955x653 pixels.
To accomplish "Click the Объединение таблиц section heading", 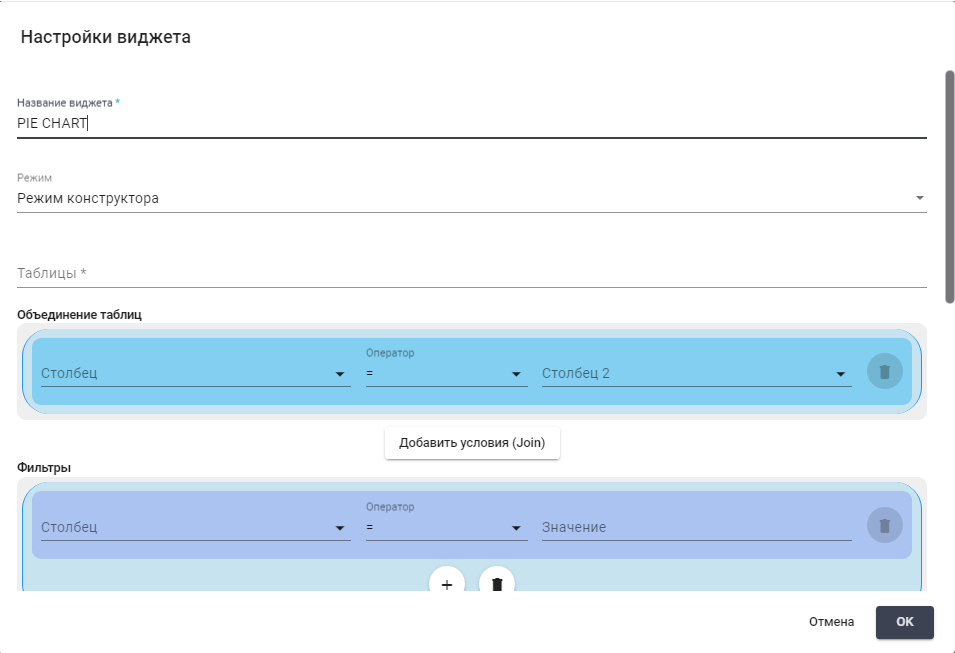I will click(80, 314).
